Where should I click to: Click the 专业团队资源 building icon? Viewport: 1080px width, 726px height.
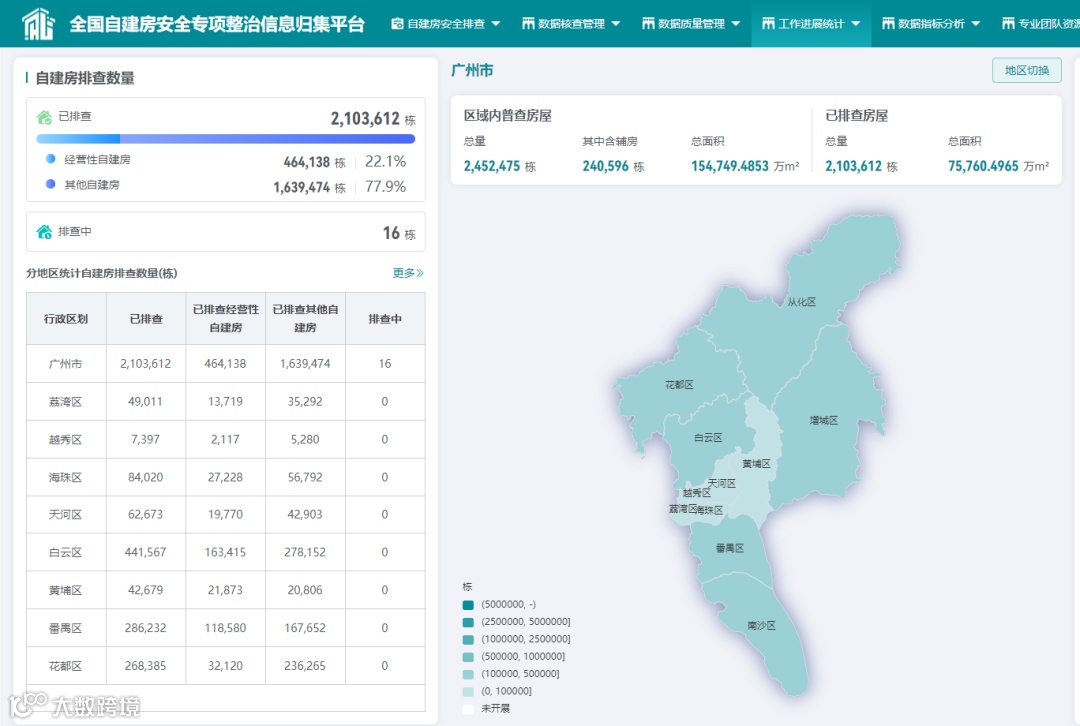[1007, 24]
